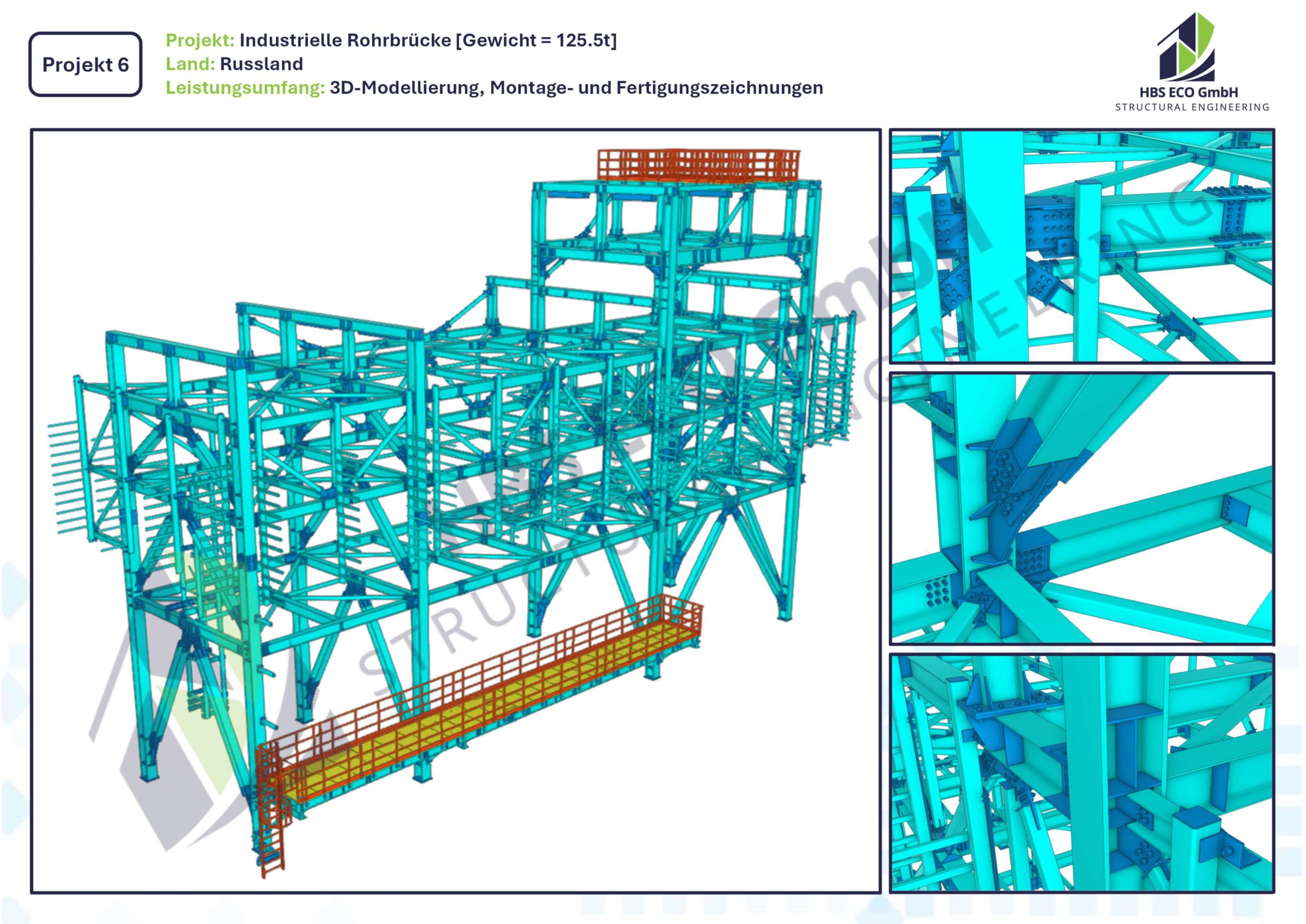This screenshot has height=924, width=1306.
Task: Click the Leistungsumfang label
Action: (245, 88)
